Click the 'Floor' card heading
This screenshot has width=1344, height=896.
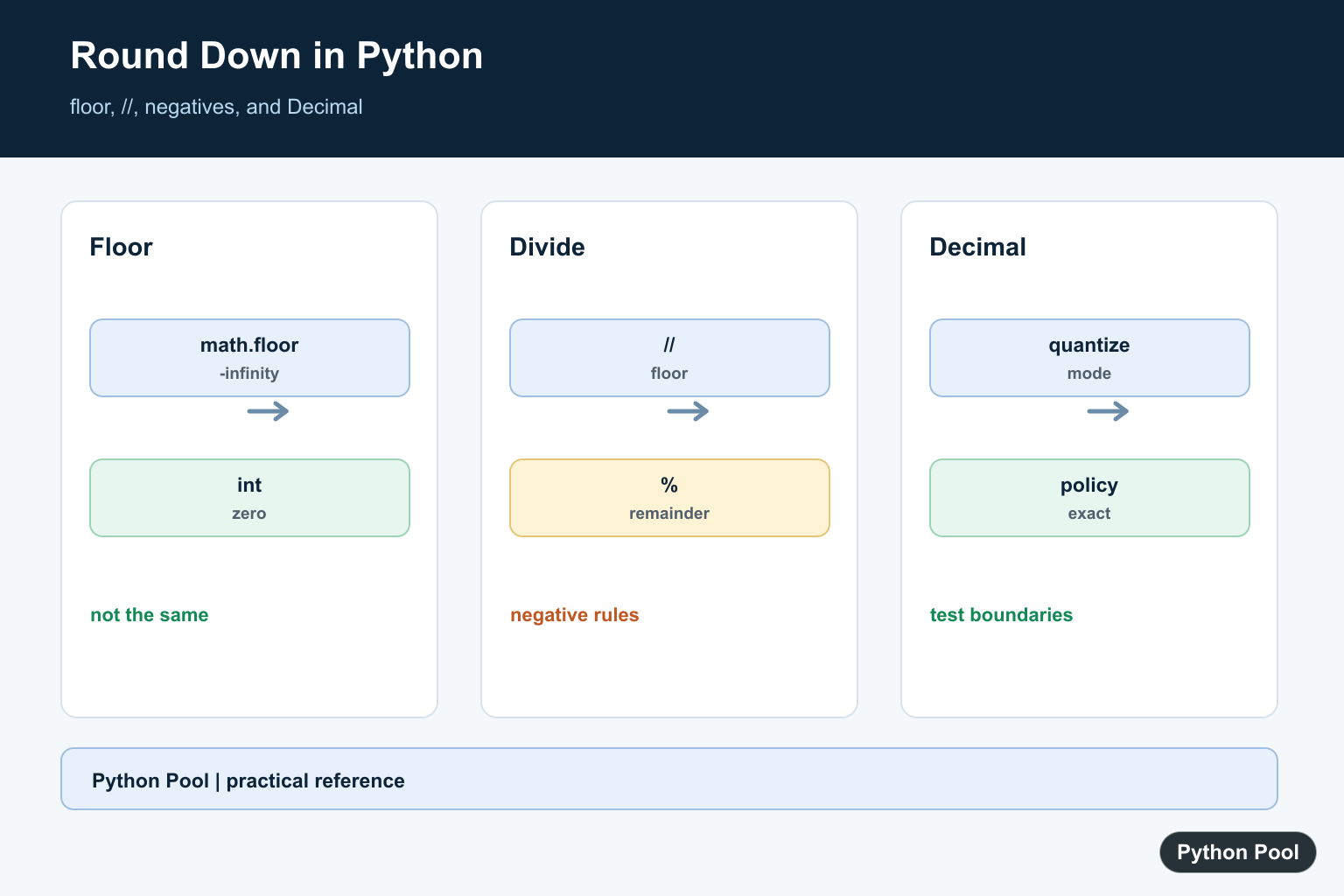[x=121, y=247]
